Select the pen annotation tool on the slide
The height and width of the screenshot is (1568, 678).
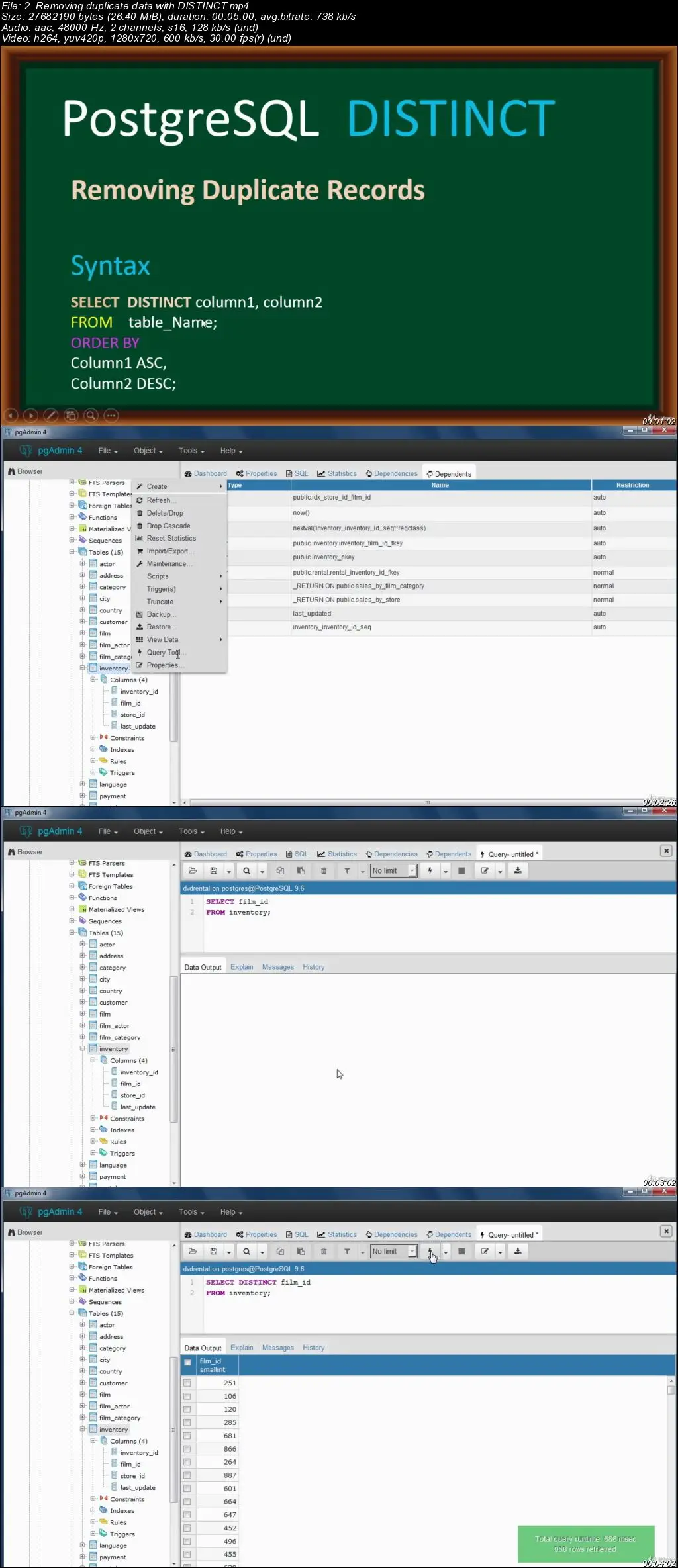point(51,416)
